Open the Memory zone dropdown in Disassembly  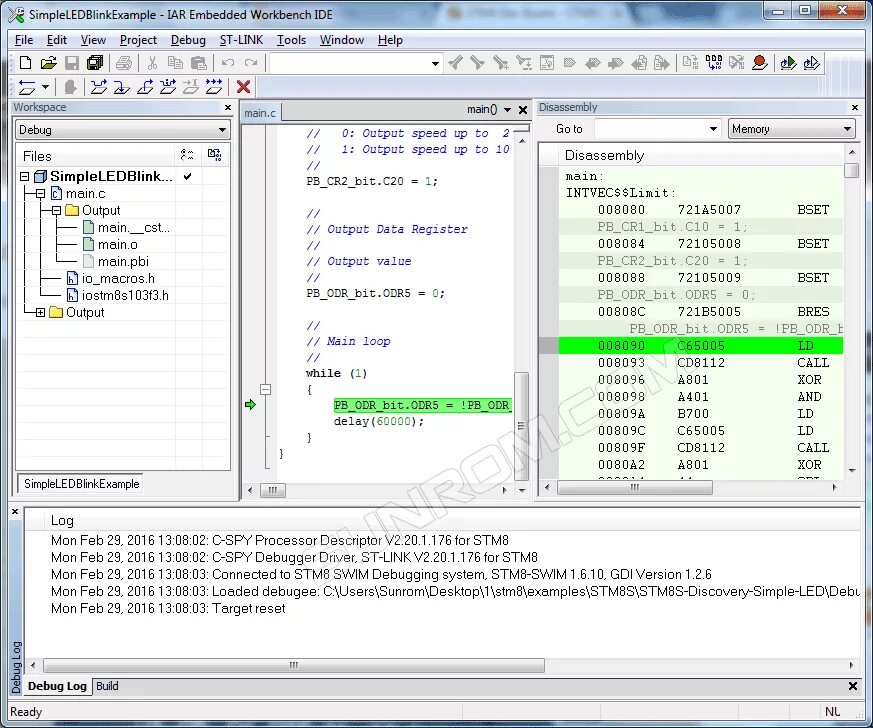point(847,129)
